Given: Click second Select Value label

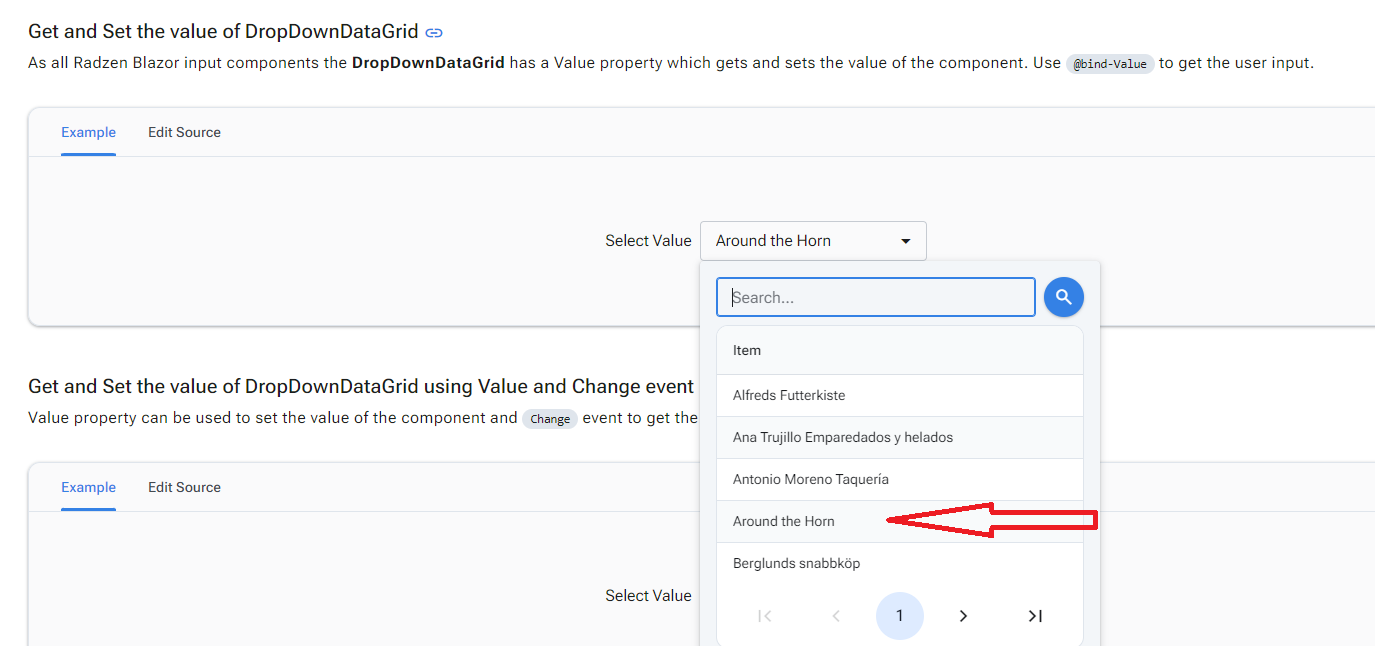Looking at the screenshot, I should pyautogui.click(x=648, y=596).
